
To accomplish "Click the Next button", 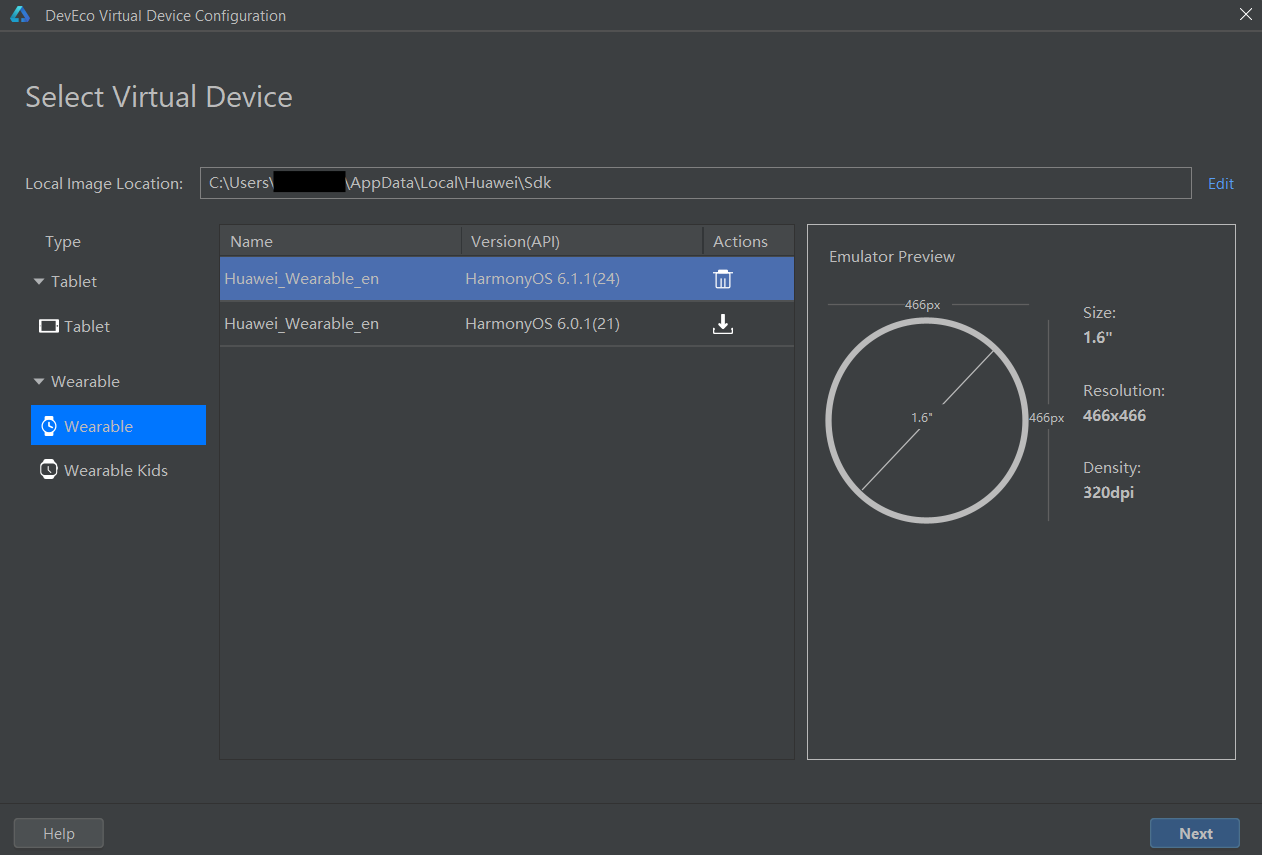I will 1195,833.
